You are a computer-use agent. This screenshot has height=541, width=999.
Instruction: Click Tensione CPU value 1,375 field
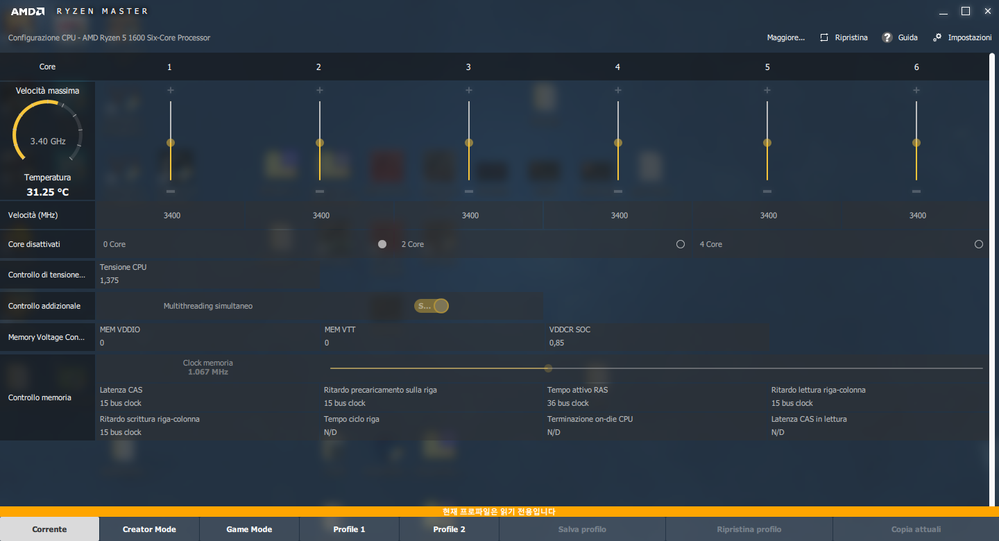109,280
